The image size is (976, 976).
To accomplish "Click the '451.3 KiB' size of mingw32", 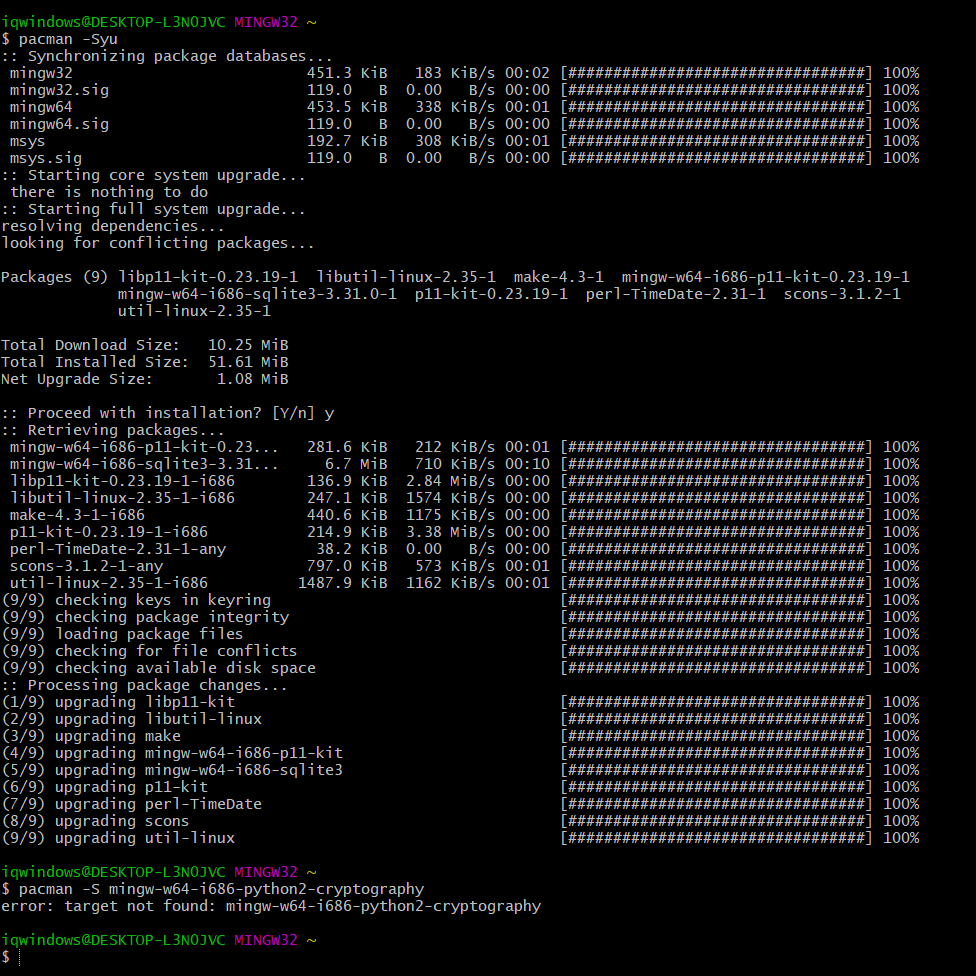I will (347, 73).
